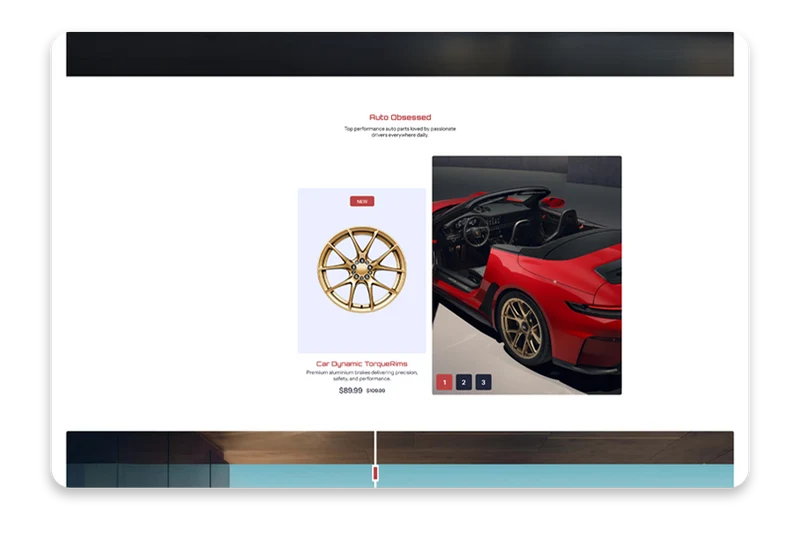The width and height of the screenshot is (800, 533).
Task: Open the Car Dynamic TorqueRims product title
Action: (362, 364)
